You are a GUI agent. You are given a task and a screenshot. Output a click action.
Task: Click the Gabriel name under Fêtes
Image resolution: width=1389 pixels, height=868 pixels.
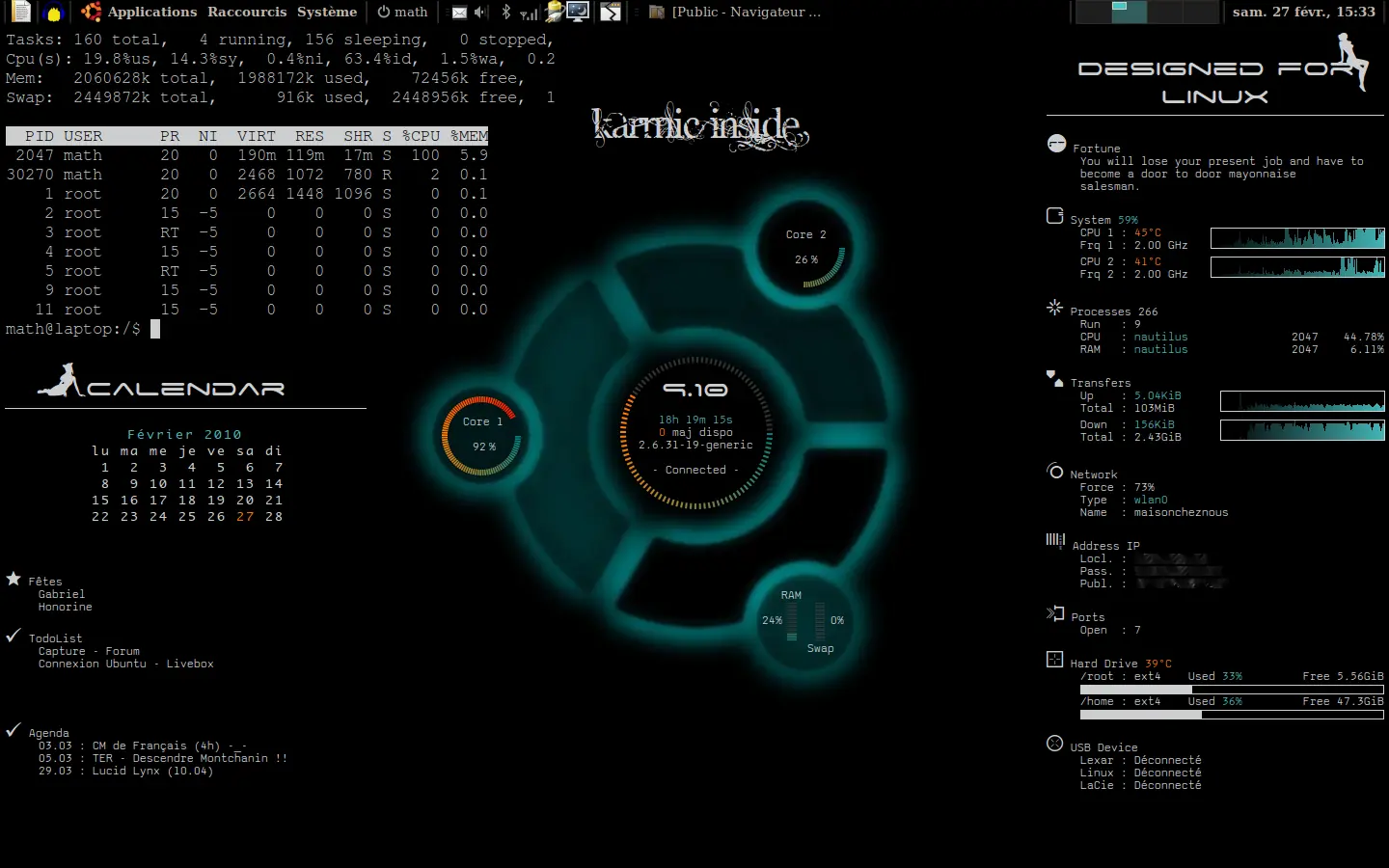(x=62, y=594)
